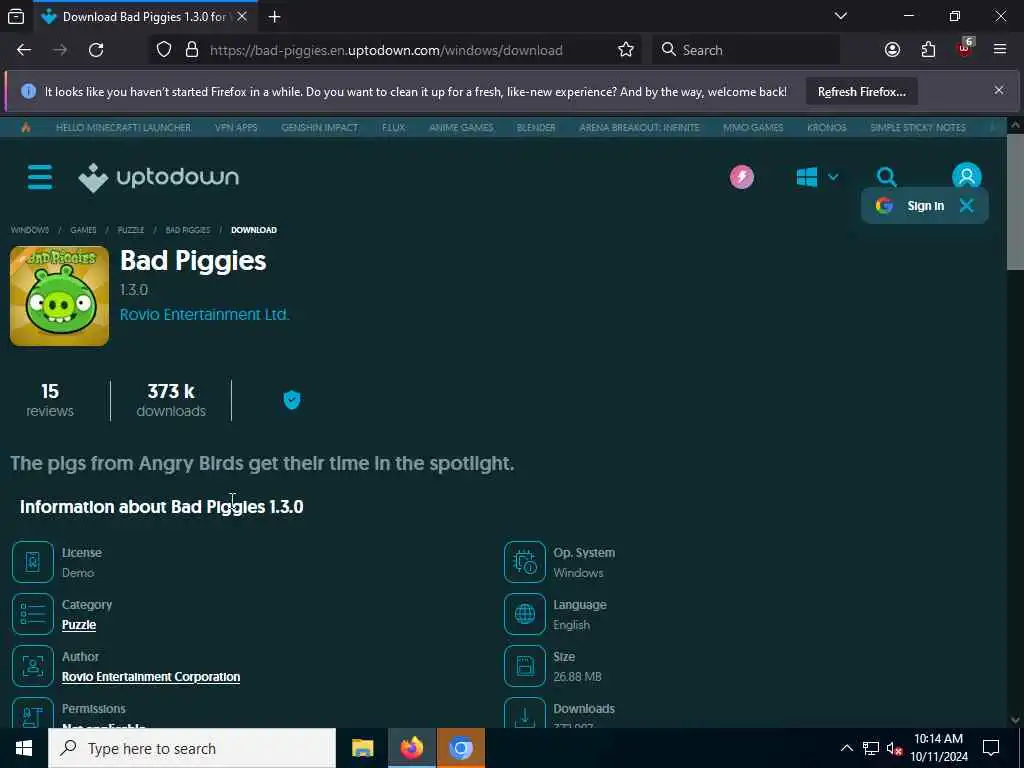Click the page vertical scrollbar thumb
The width and height of the screenshot is (1024, 768).
(1016, 201)
